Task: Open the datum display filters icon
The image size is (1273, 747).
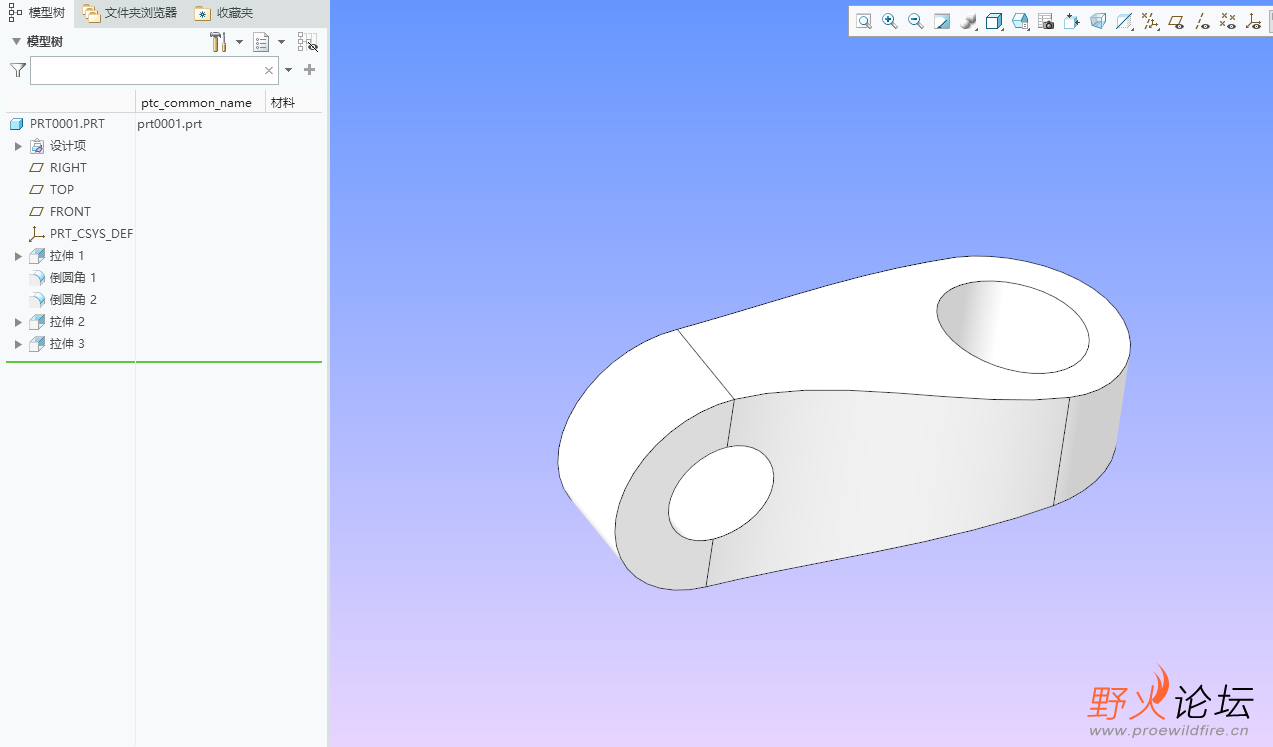Action: [x=1150, y=21]
